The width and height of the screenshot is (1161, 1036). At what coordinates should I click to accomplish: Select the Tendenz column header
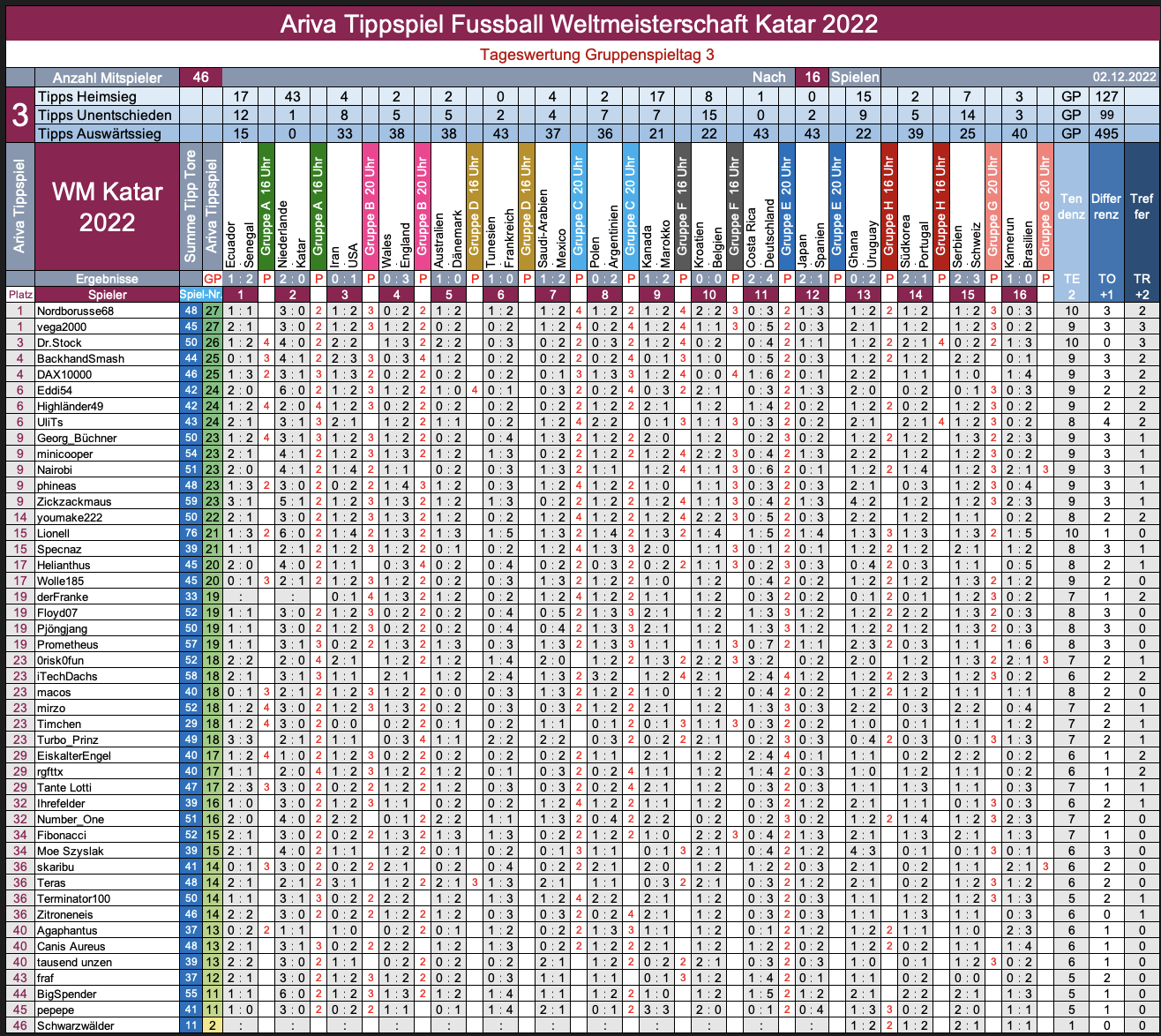tap(1071, 206)
